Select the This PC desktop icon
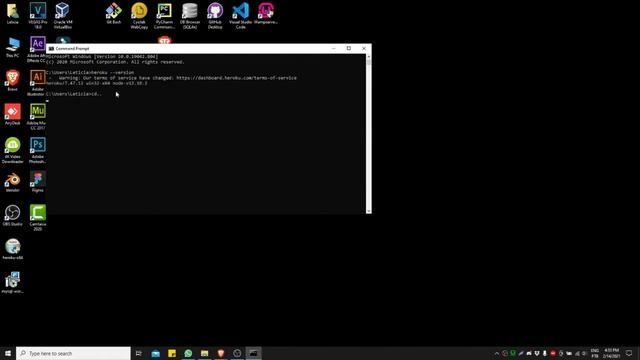Viewport: 640px width, 360px height. coord(13,47)
